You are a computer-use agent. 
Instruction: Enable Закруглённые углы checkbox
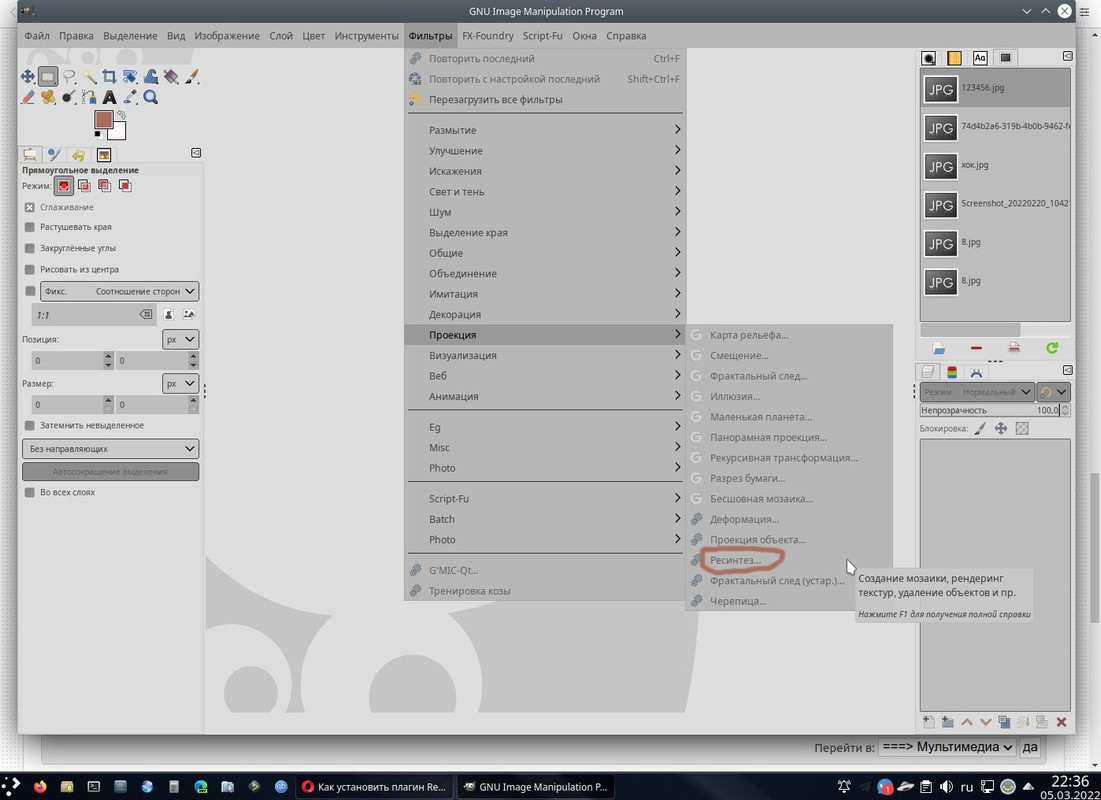tap(29, 248)
